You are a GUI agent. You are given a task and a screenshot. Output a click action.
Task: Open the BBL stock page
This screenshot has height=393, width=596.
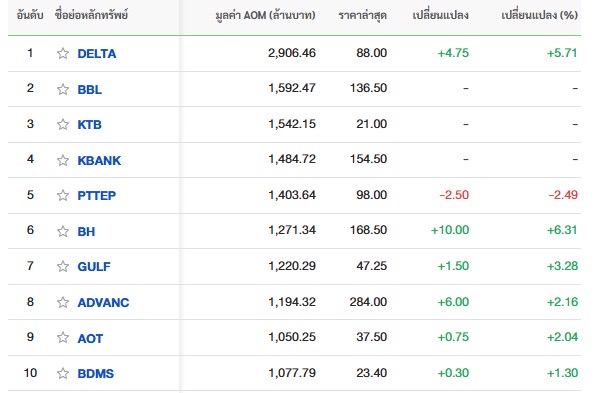90,90
